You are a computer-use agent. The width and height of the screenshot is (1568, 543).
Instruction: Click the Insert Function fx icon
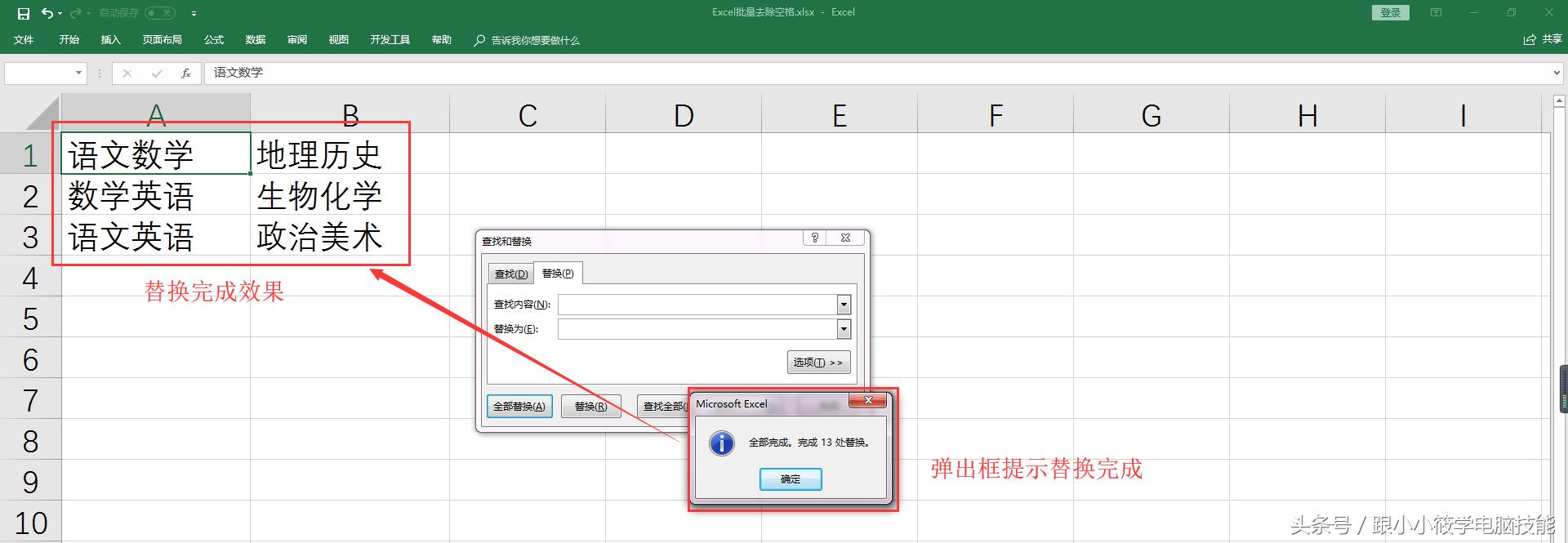click(x=186, y=73)
